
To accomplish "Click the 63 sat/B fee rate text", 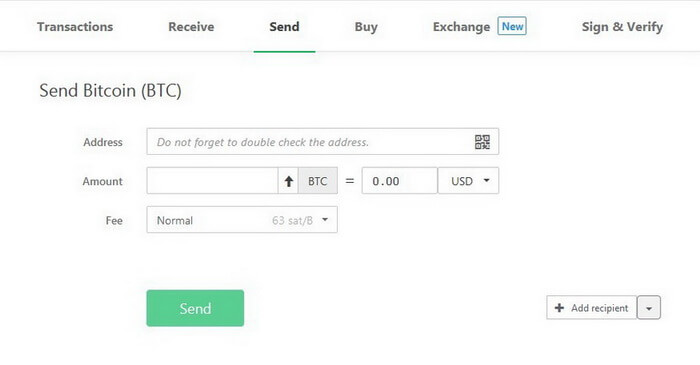I will pyautogui.click(x=292, y=220).
